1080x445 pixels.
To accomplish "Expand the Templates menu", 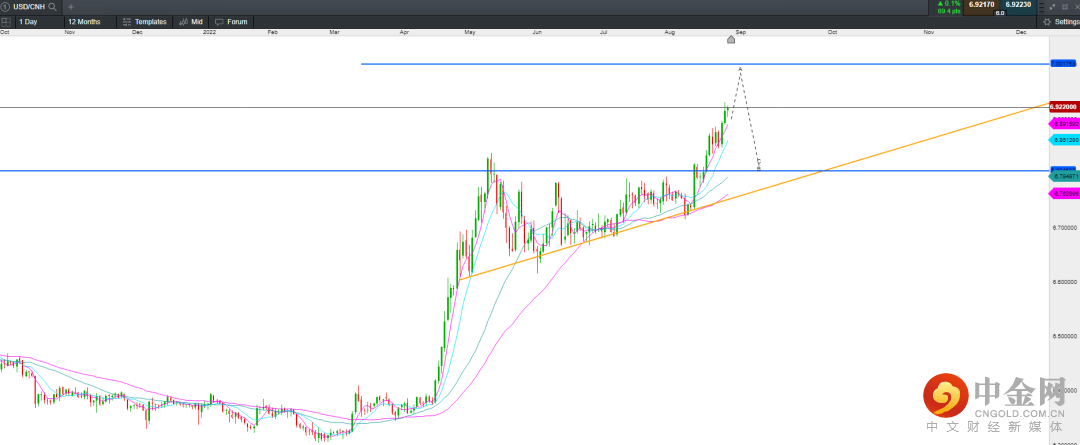I will [x=145, y=21].
